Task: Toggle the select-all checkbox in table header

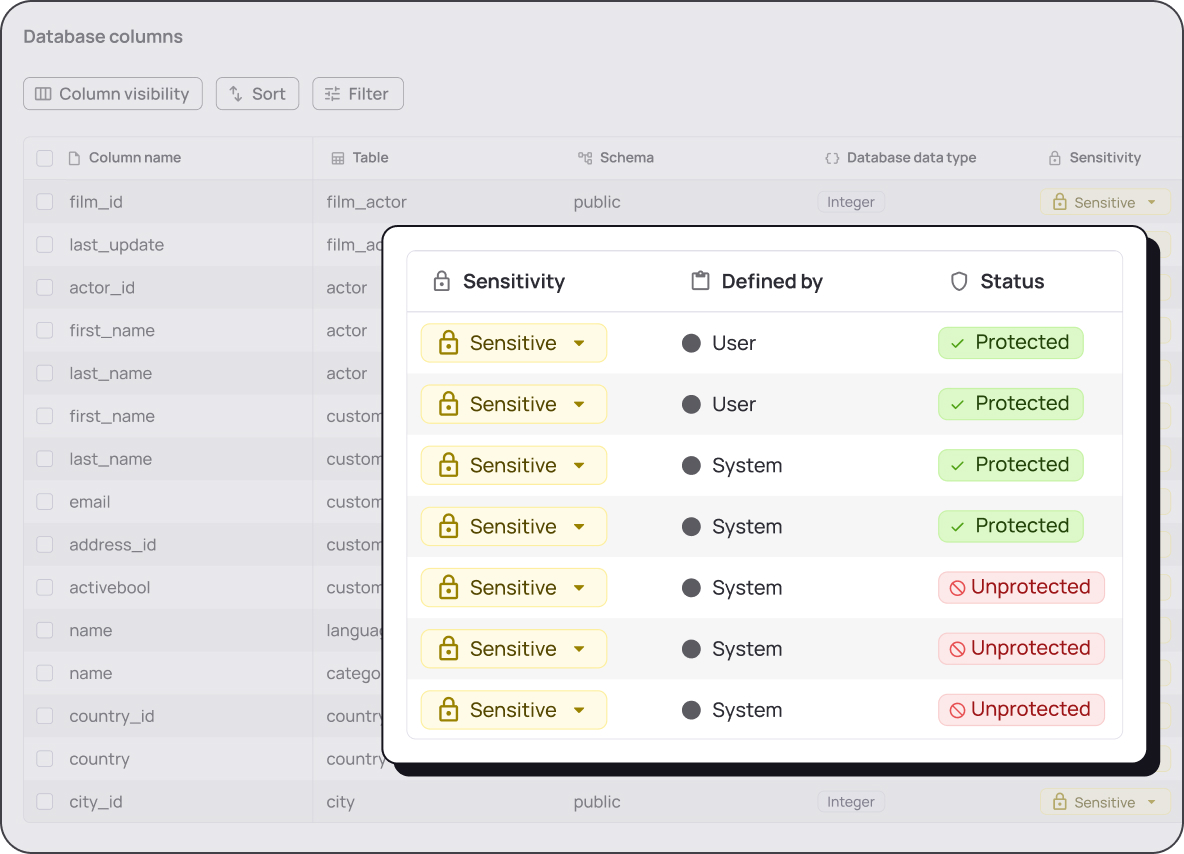Action: tap(45, 158)
